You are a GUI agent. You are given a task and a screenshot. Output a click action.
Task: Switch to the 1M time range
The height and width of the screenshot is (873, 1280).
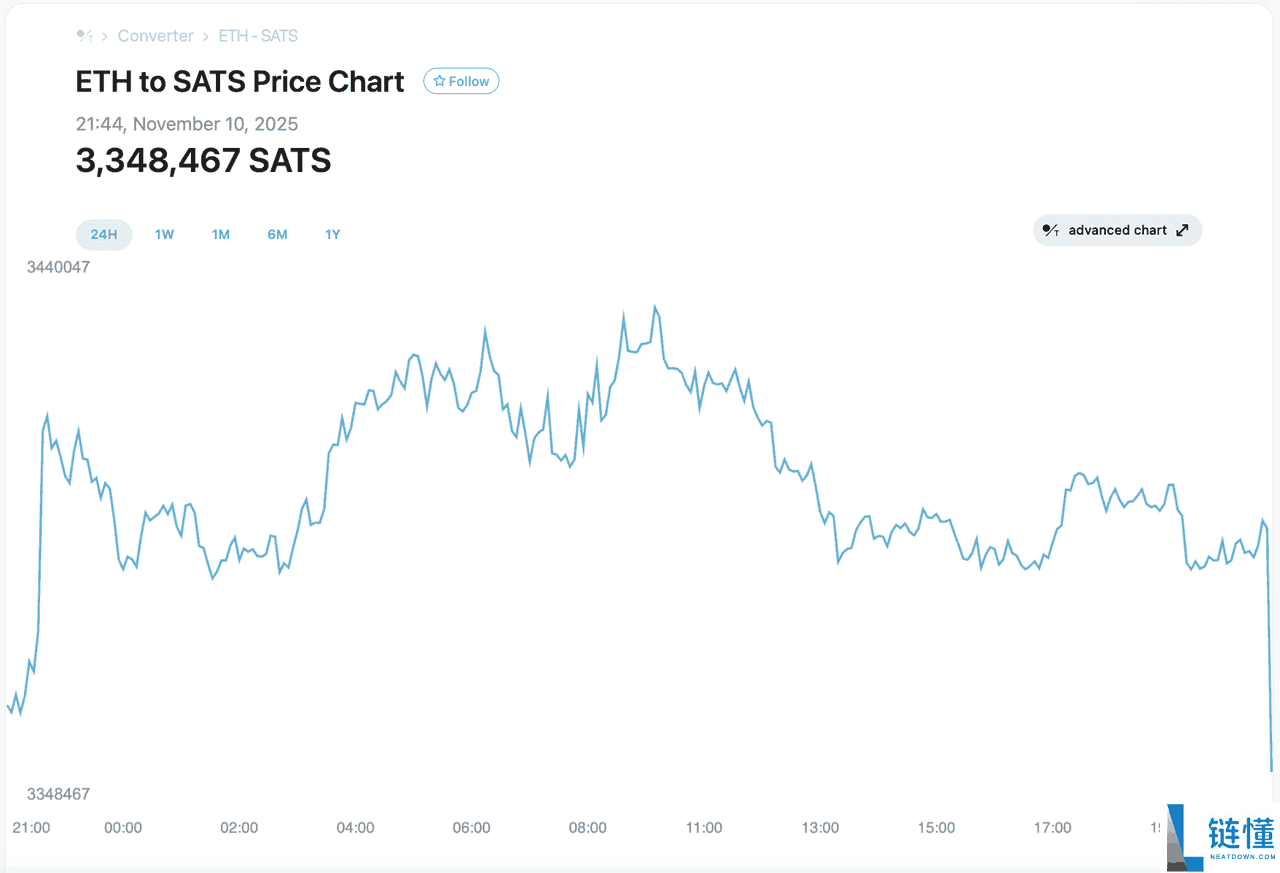tap(220, 235)
